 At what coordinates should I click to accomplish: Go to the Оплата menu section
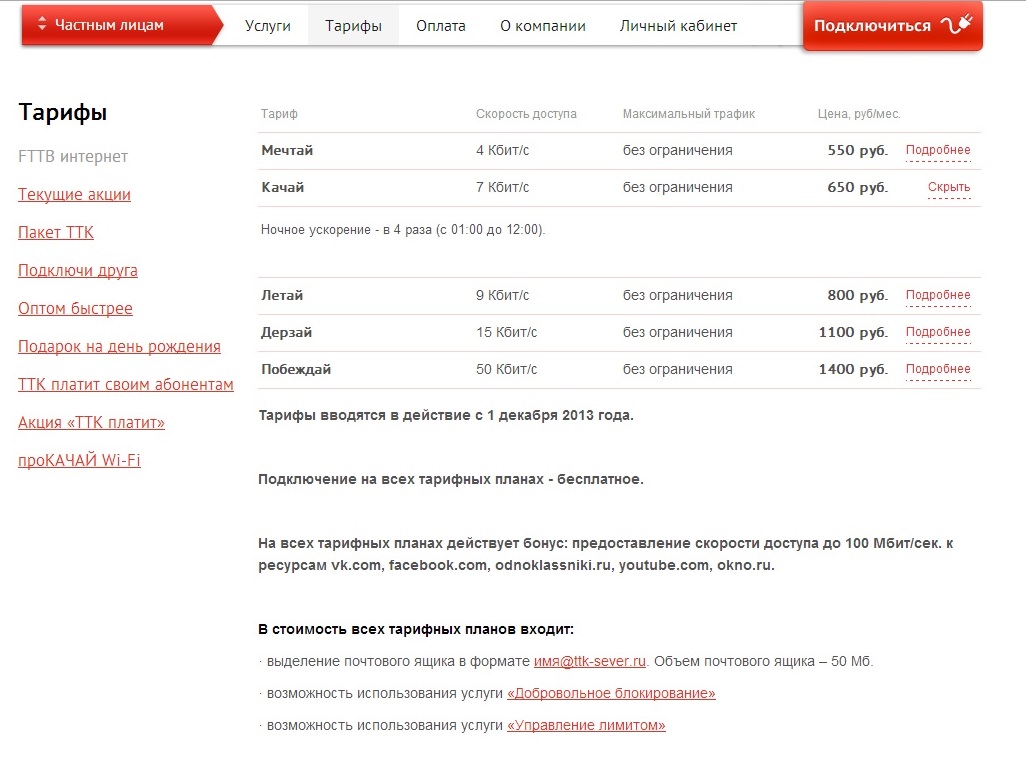(x=441, y=26)
